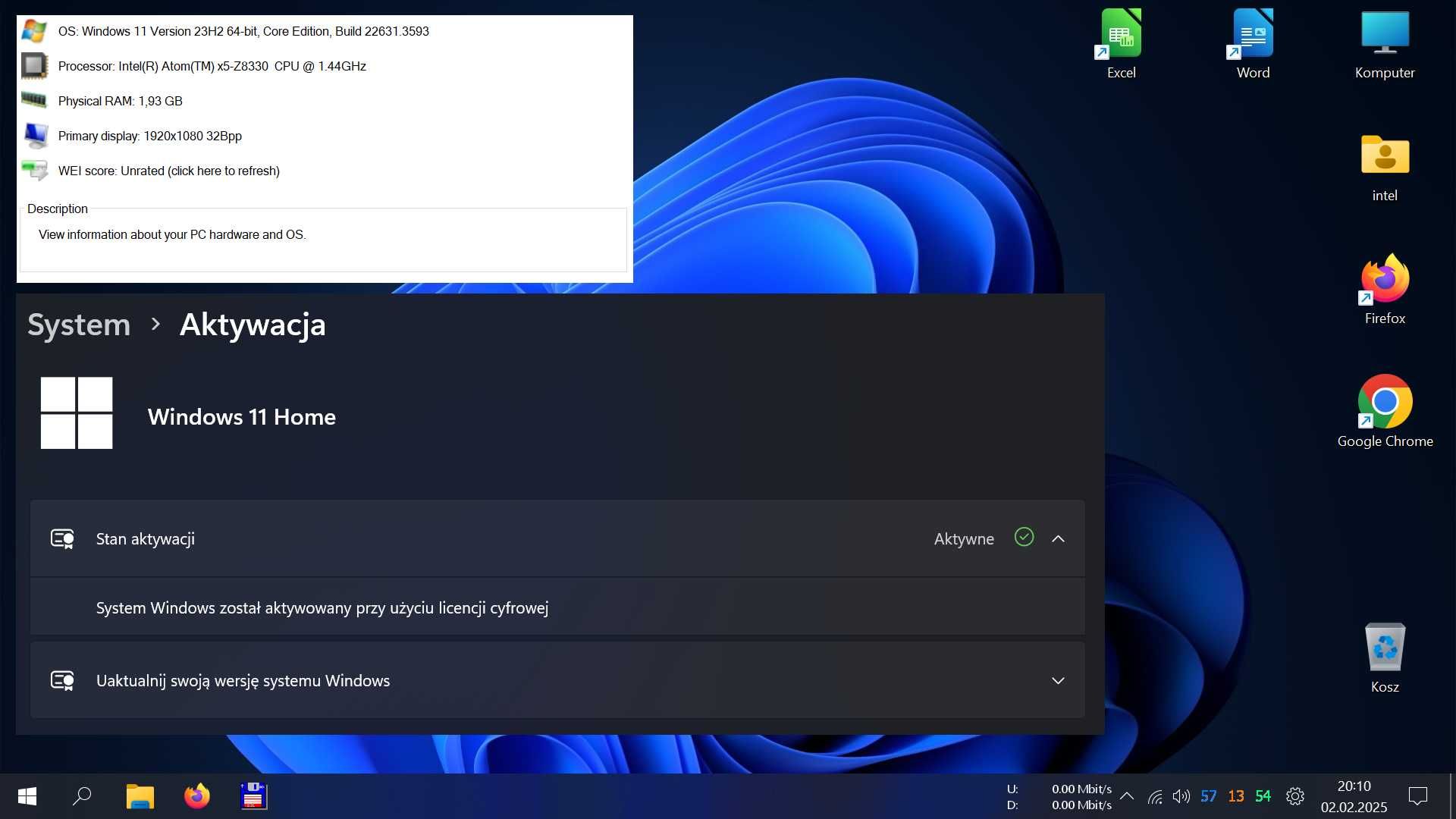Open the floppy disk app in taskbar
Image resolution: width=1456 pixels, height=819 pixels.
(253, 796)
